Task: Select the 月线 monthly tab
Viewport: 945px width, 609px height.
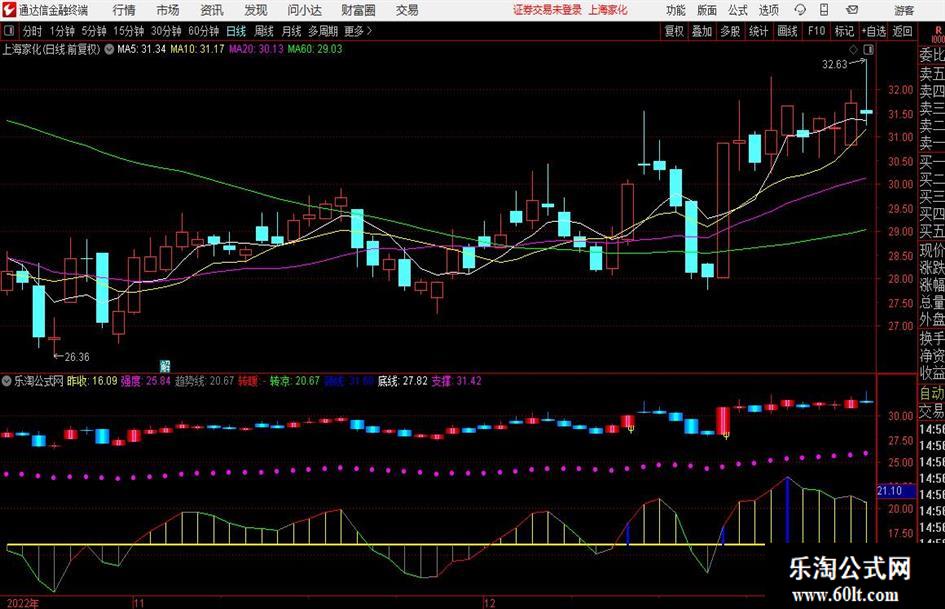Action: click(291, 31)
